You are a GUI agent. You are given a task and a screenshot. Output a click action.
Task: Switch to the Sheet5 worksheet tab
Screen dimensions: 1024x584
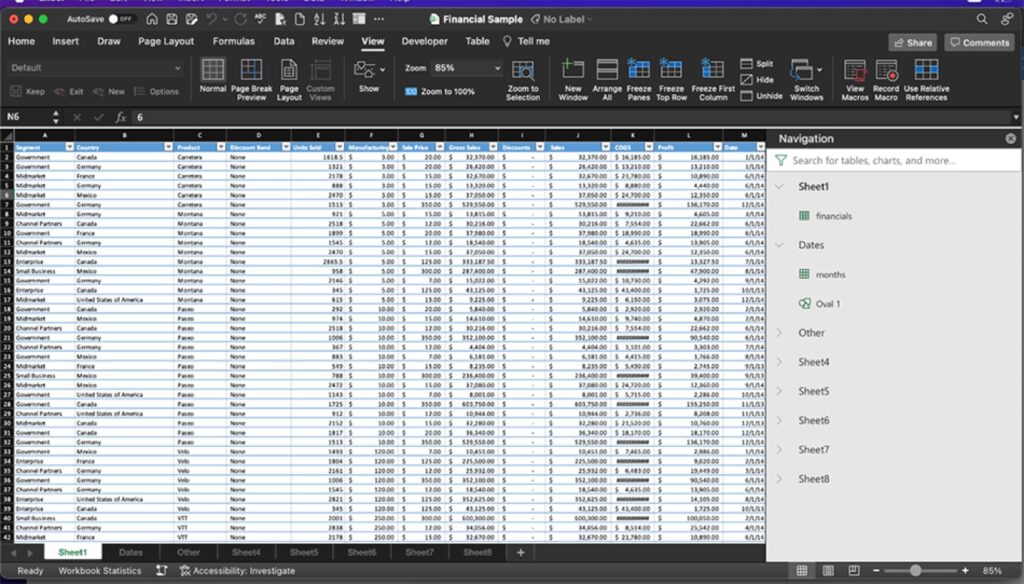(304, 552)
